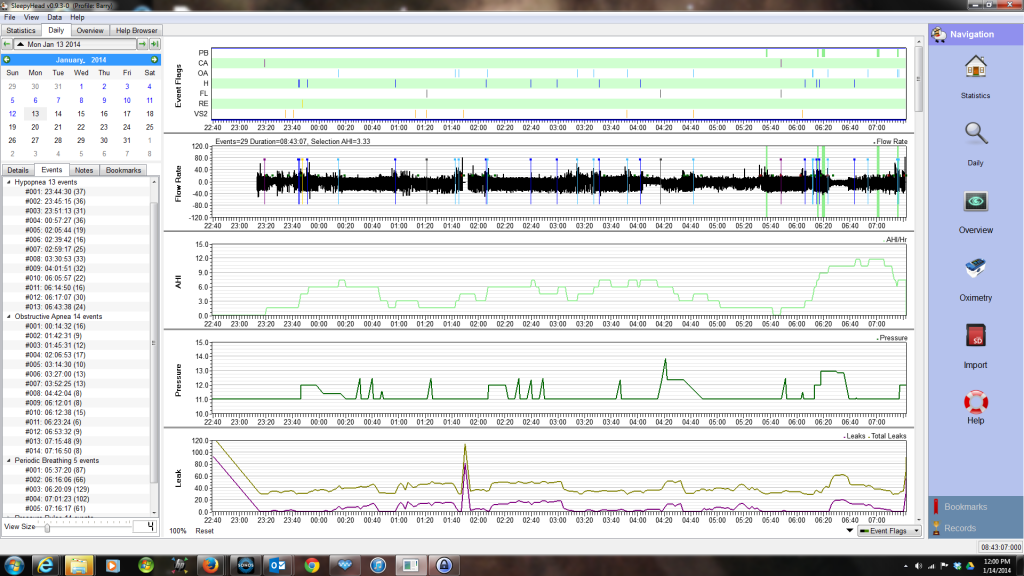Open the Data menu
The height and width of the screenshot is (576, 1024).
pos(54,18)
